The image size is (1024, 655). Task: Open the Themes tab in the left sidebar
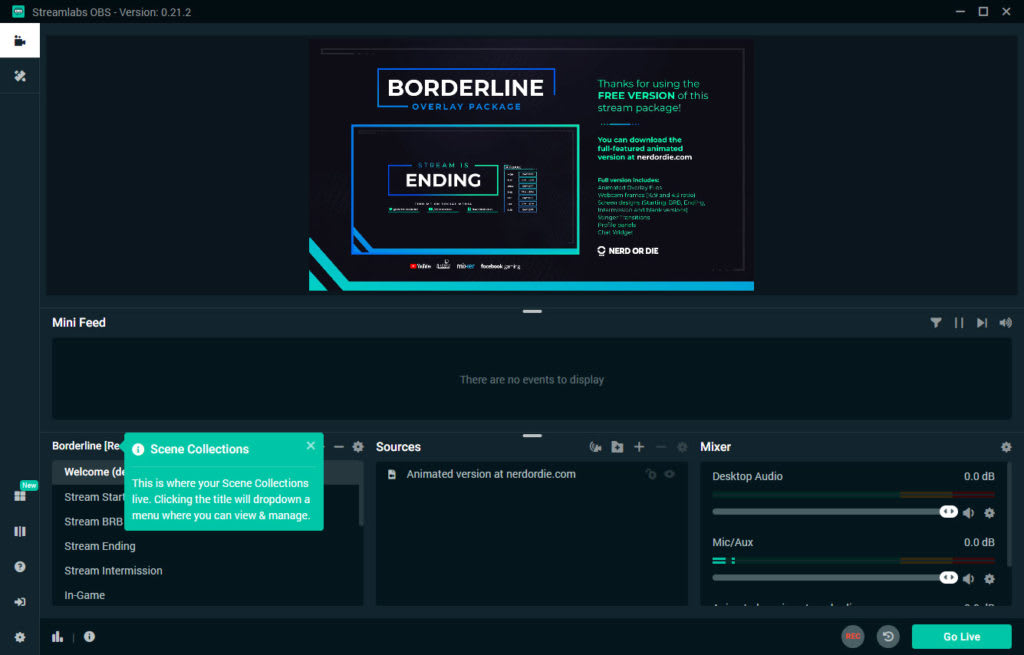point(19,76)
